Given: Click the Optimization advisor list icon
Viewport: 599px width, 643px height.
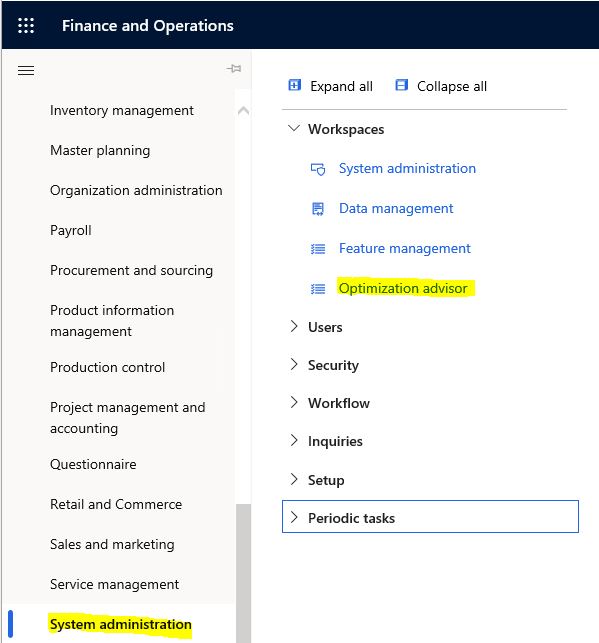Looking at the screenshot, I should (x=318, y=289).
